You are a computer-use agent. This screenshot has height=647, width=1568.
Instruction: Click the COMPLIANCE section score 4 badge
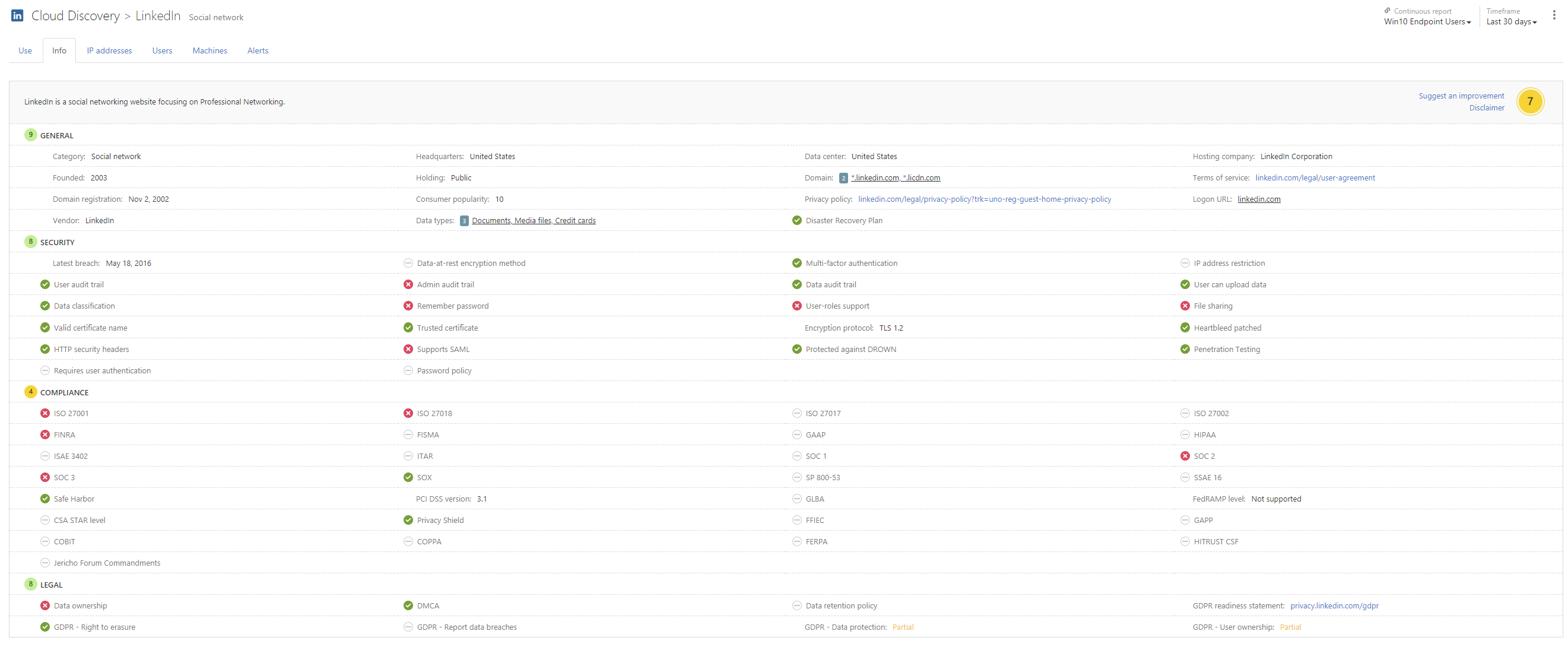pos(30,392)
